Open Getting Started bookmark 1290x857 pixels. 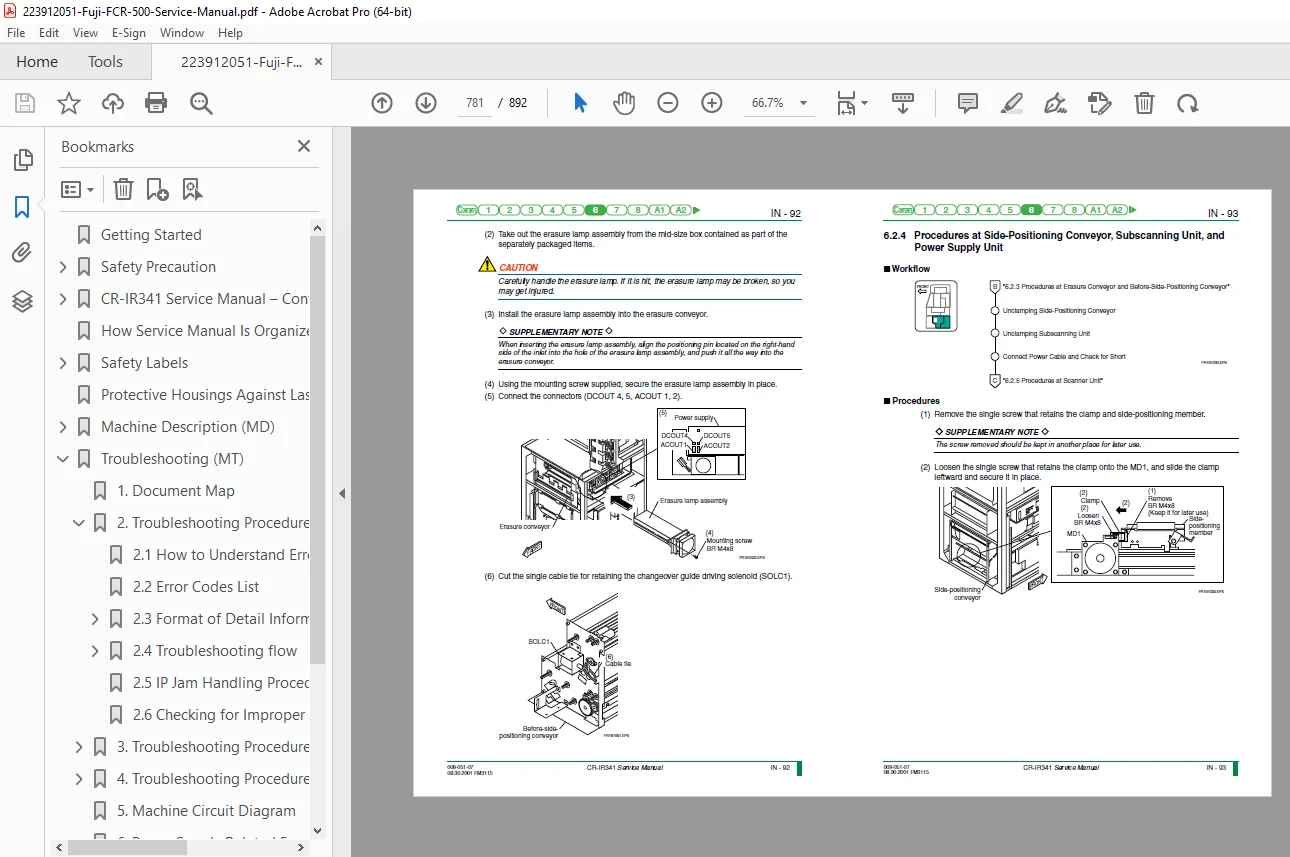151,235
